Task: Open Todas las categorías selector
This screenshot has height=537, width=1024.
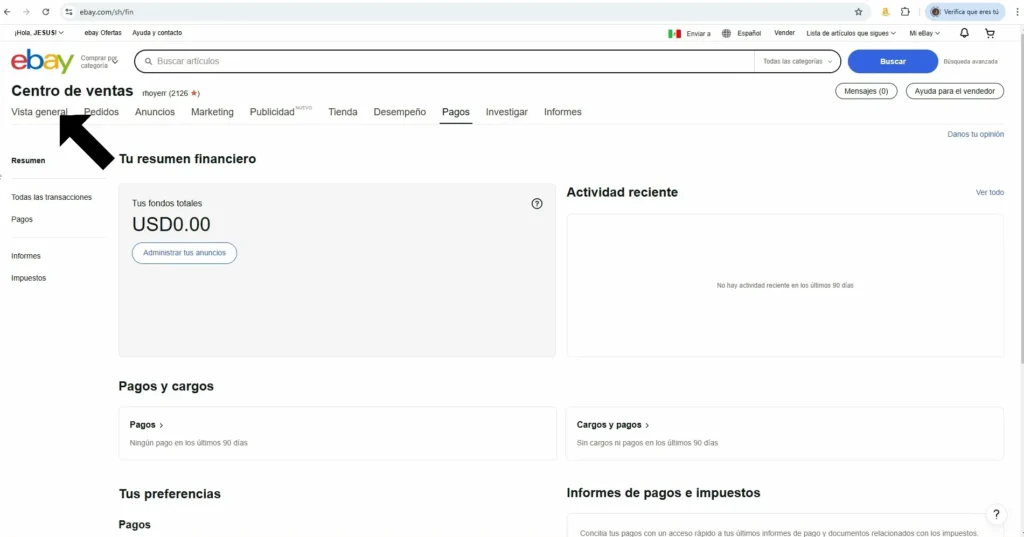Action: [x=797, y=61]
